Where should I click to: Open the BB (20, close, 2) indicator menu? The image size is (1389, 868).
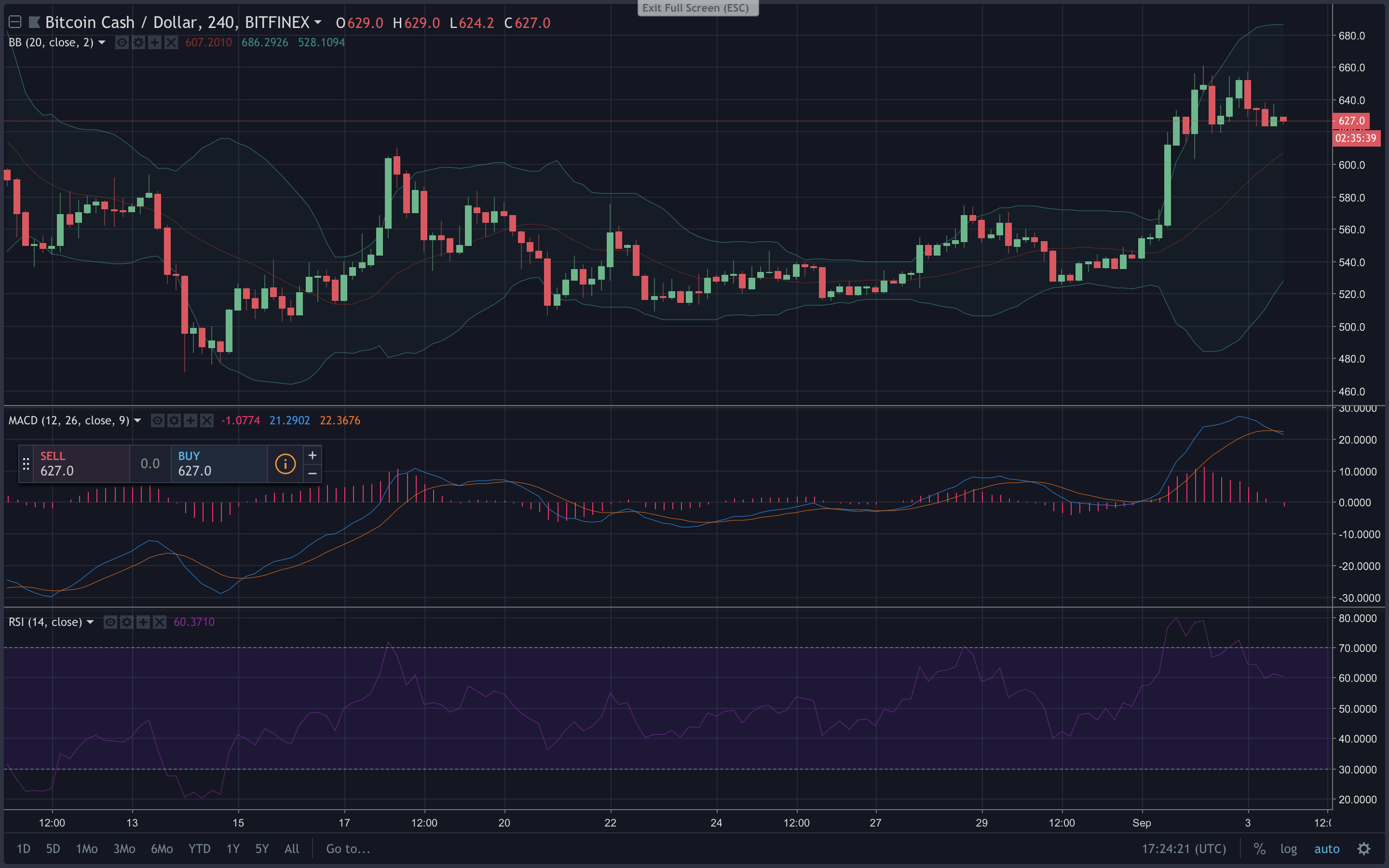(102, 42)
